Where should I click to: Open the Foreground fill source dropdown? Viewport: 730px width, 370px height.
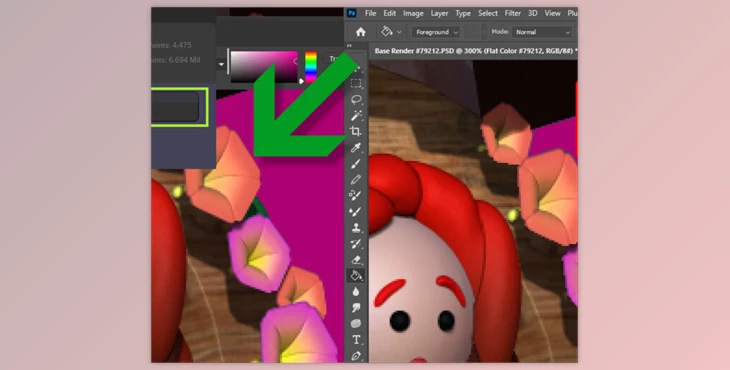435,32
